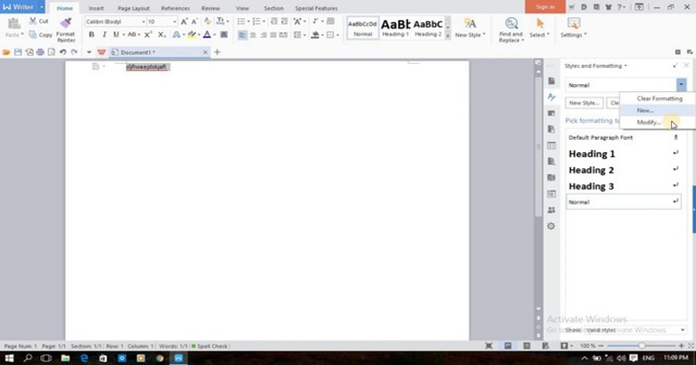Click the Save icon in quick toolbar
696x365 pixels.
(18, 52)
